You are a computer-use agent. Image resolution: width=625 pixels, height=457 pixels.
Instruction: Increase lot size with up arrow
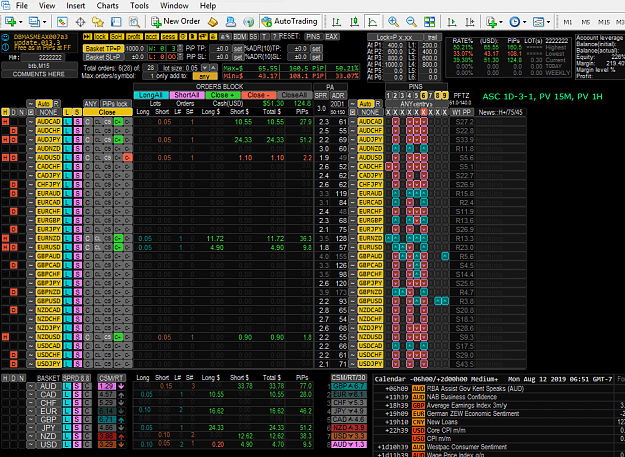coord(213,68)
